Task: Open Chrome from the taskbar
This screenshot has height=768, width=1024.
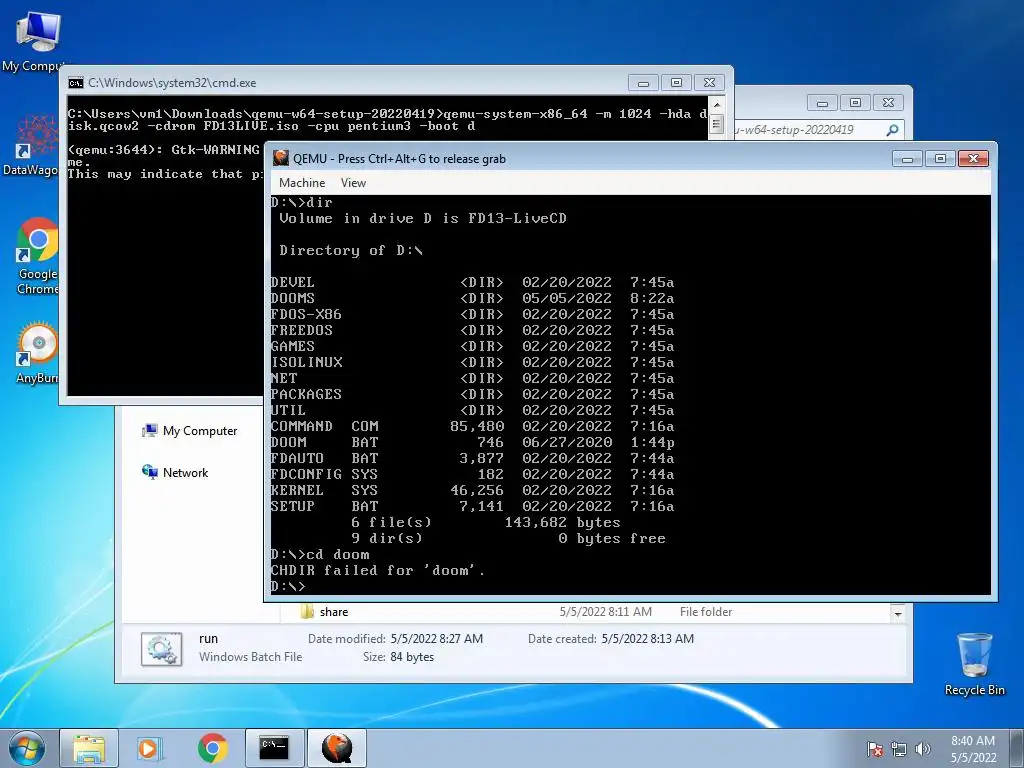Action: (212, 748)
